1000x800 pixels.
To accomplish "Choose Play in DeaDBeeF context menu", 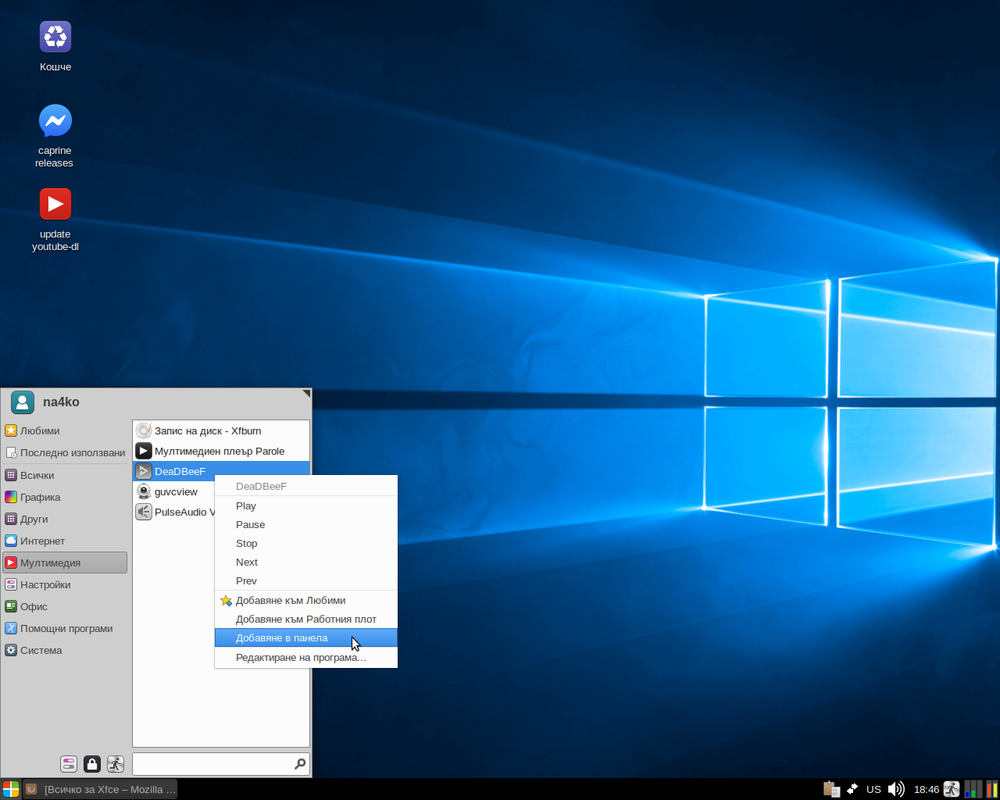I will click(306, 506).
